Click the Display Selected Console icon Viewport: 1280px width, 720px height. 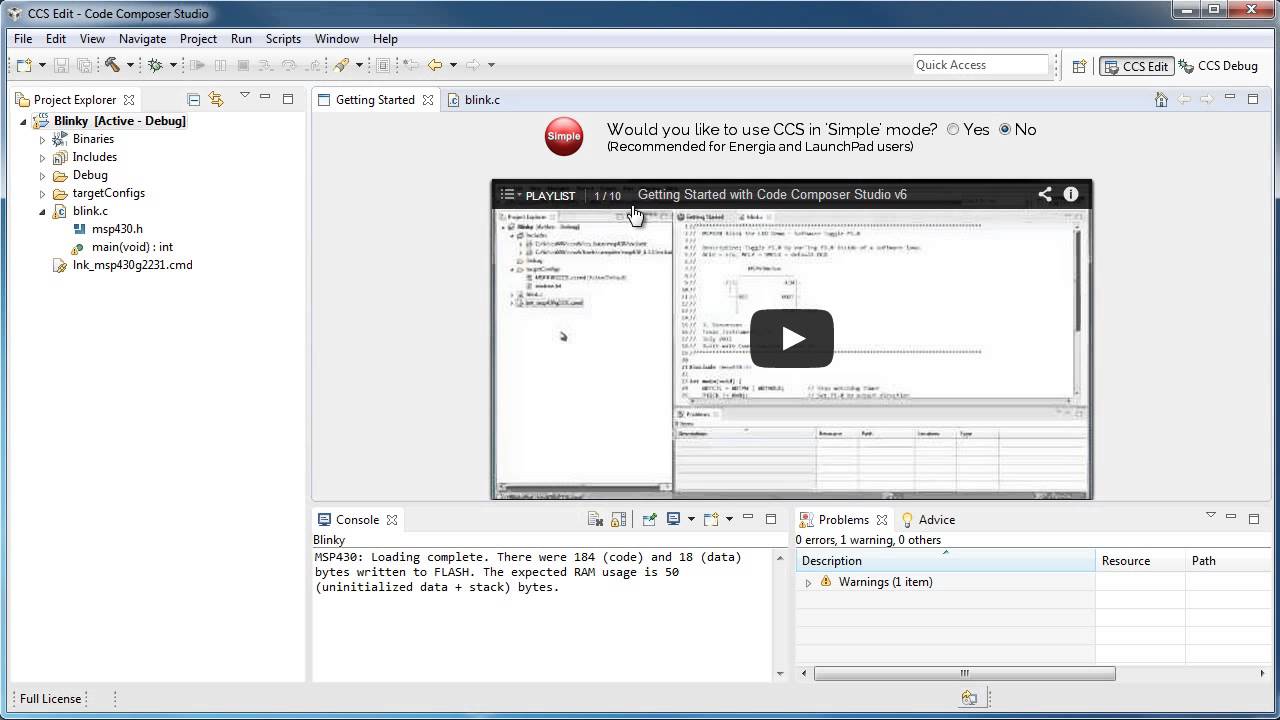coord(674,519)
